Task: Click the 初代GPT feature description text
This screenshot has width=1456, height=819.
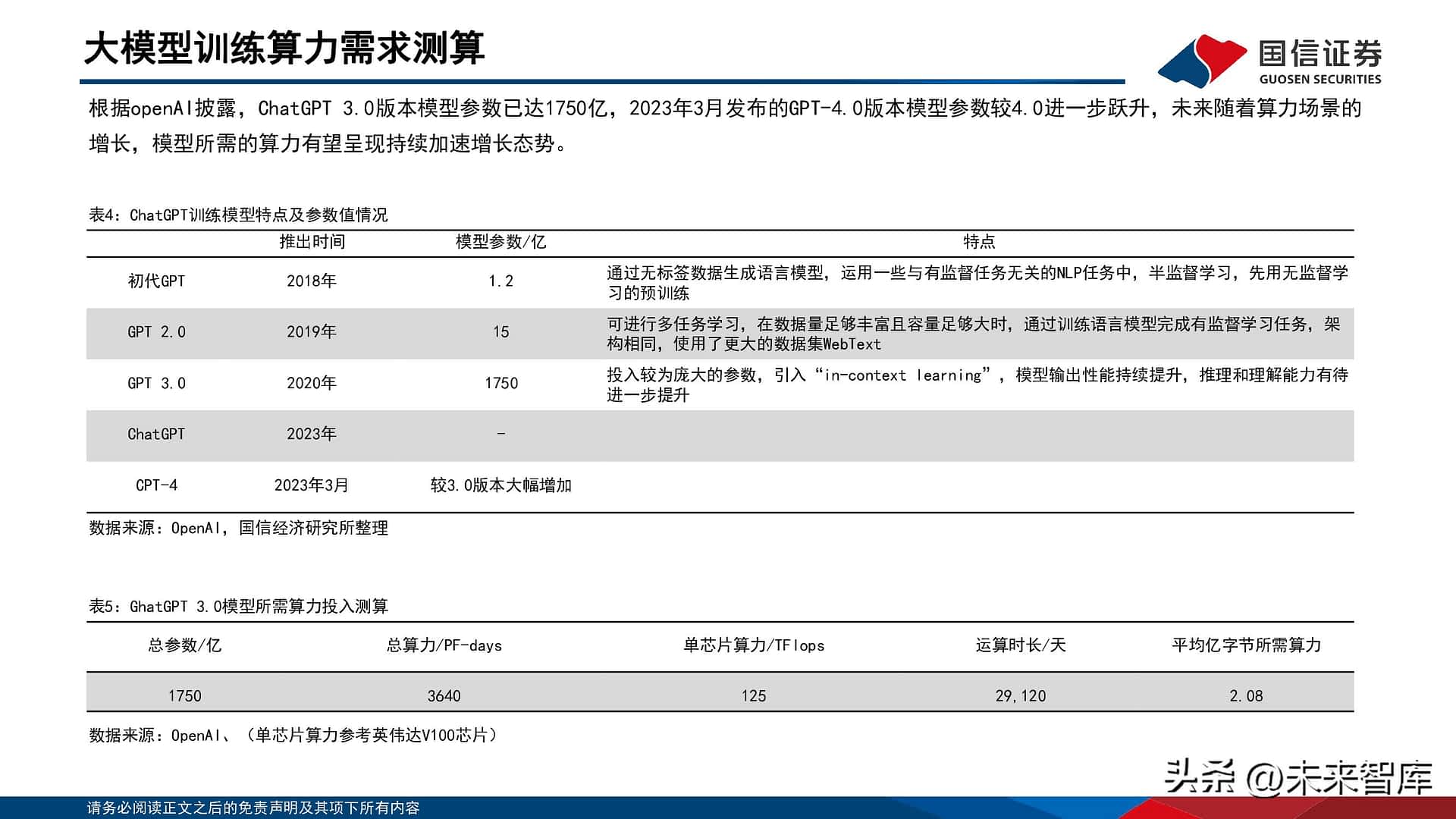Action: (977, 283)
